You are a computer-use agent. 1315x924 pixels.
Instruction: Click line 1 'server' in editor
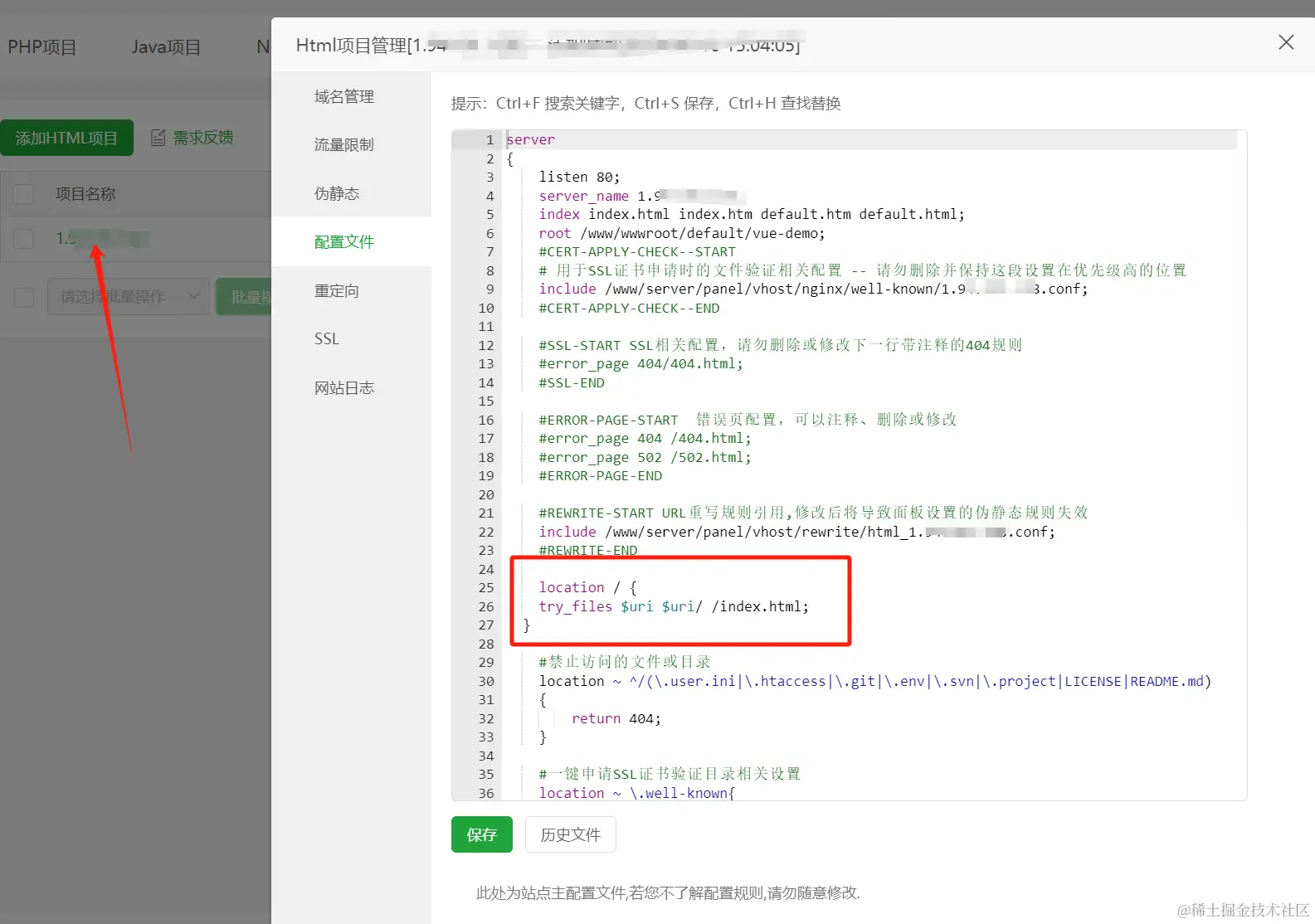(x=530, y=139)
